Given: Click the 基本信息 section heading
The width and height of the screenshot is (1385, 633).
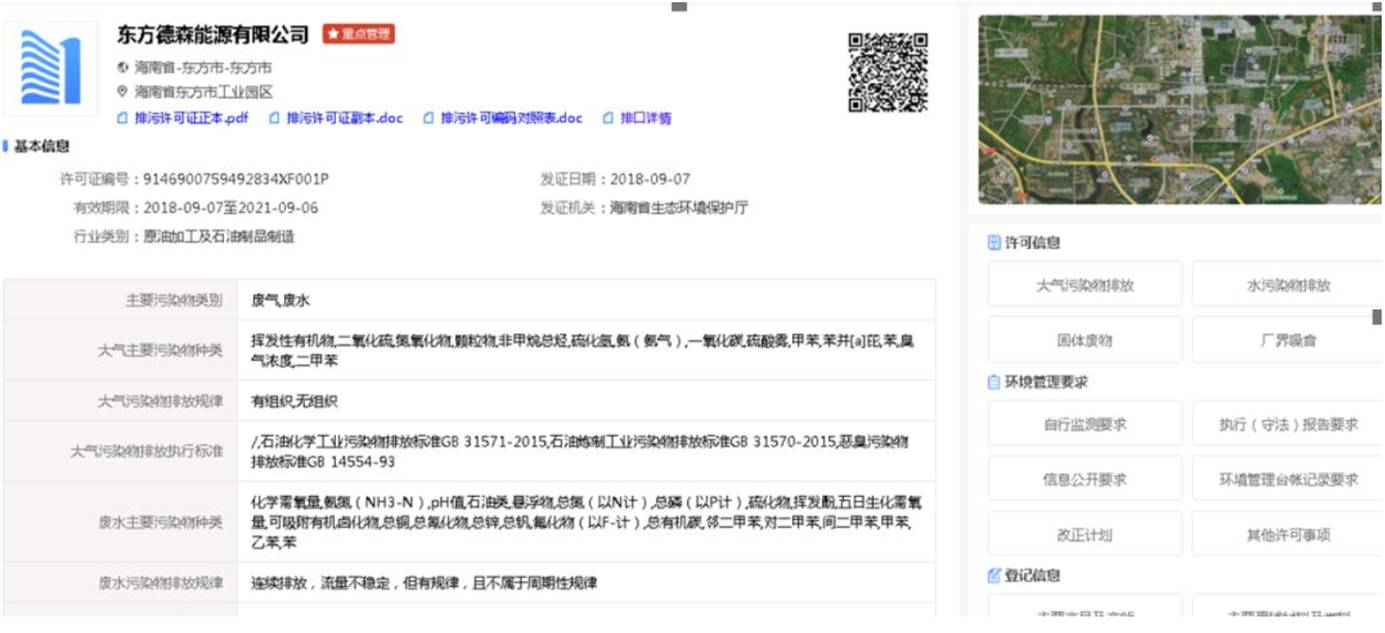Looking at the screenshot, I should pyautogui.click(x=42, y=146).
